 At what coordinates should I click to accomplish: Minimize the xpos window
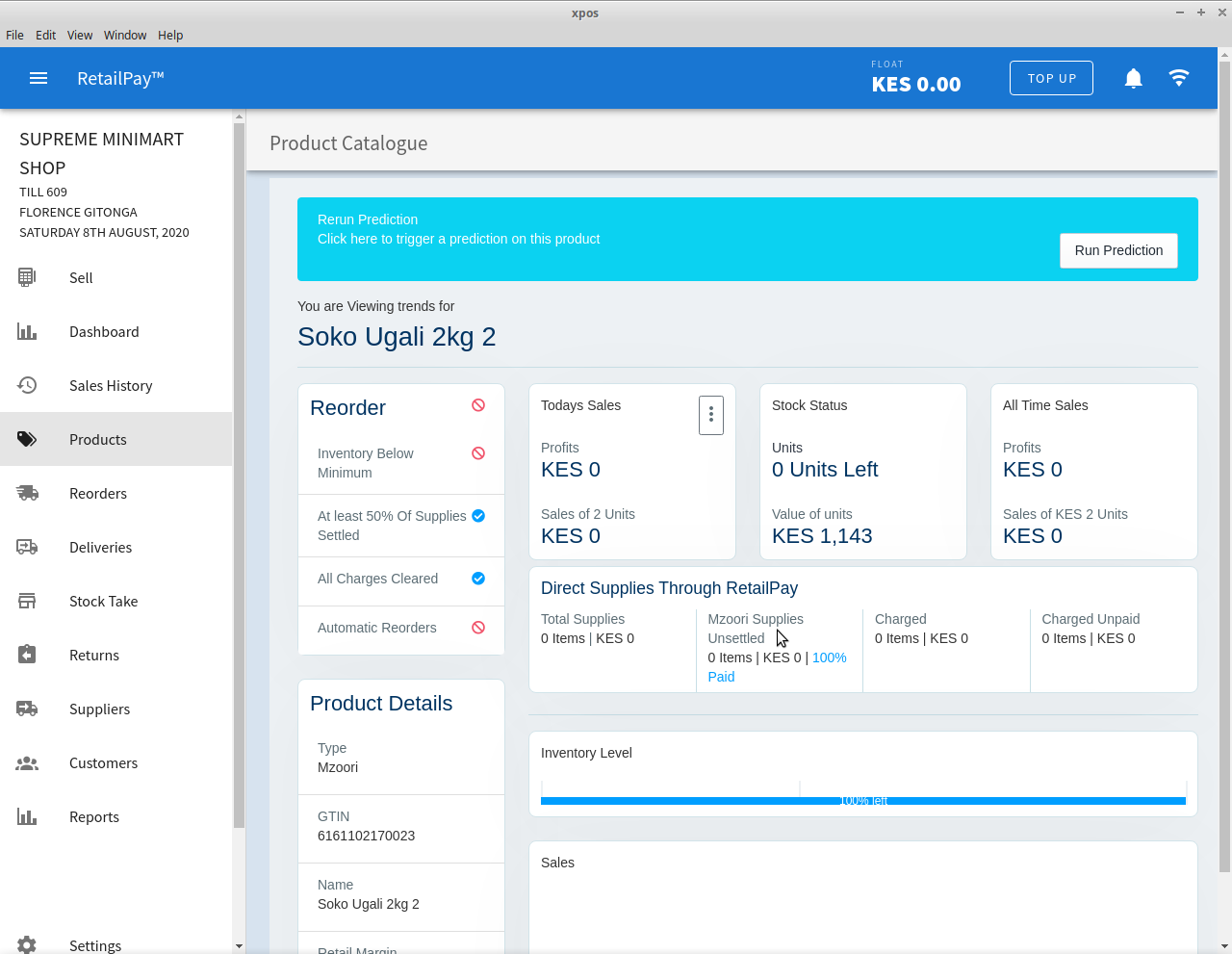click(1180, 13)
